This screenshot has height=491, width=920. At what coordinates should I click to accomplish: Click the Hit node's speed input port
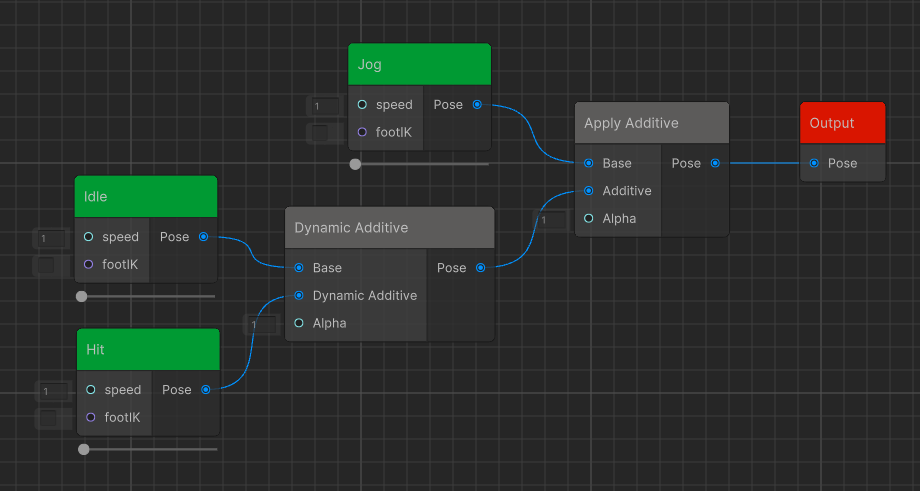pyautogui.click(x=91, y=390)
